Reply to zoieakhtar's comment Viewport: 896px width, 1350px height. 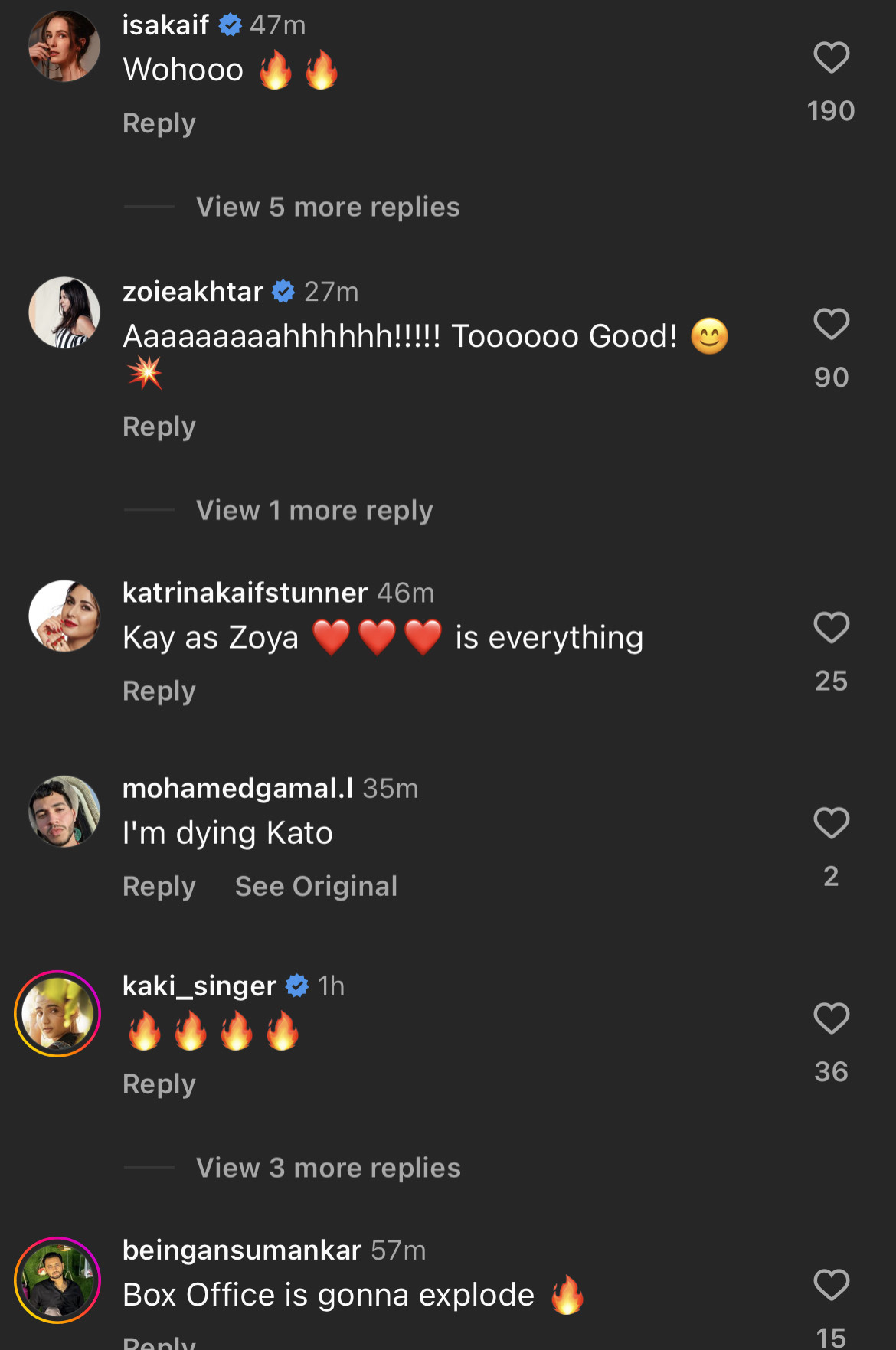tap(159, 427)
